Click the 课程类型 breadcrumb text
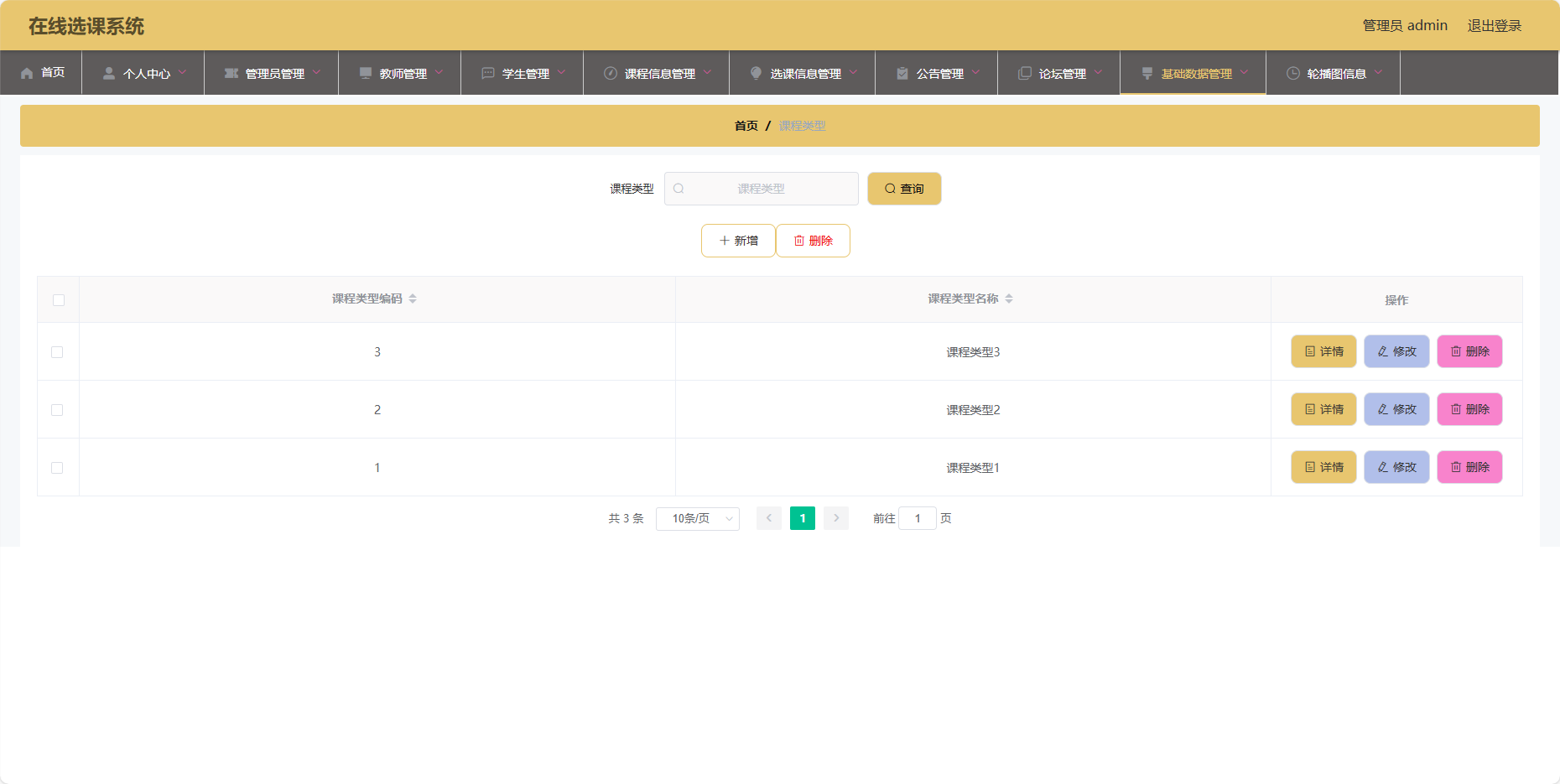 click(802, 126)
